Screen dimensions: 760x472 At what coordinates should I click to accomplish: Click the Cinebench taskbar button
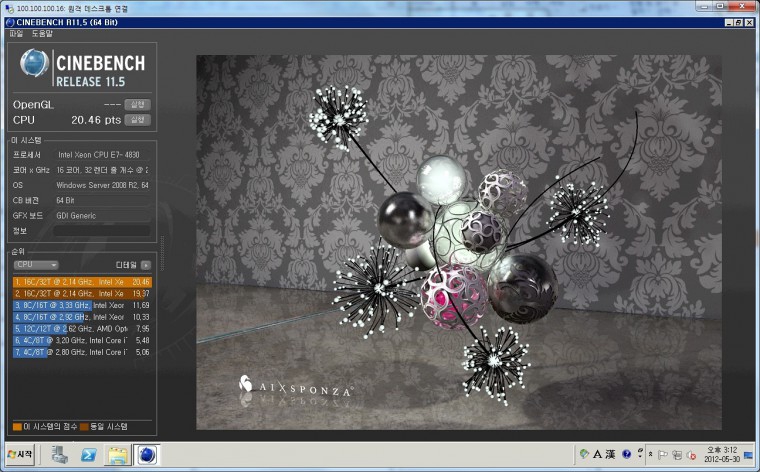tap(147, 455)
